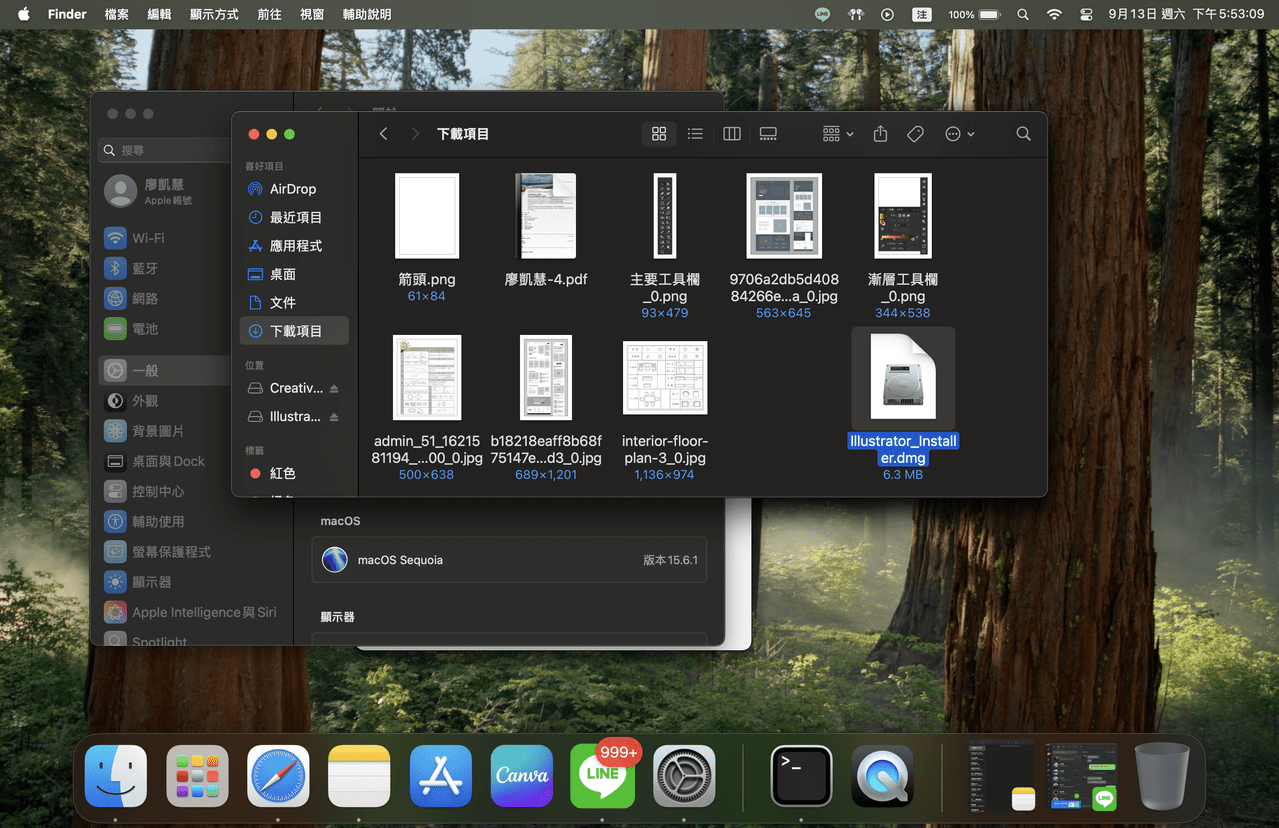
Task: Open the 編輯 menu in menu bar
Action: [x=159, y=15]
